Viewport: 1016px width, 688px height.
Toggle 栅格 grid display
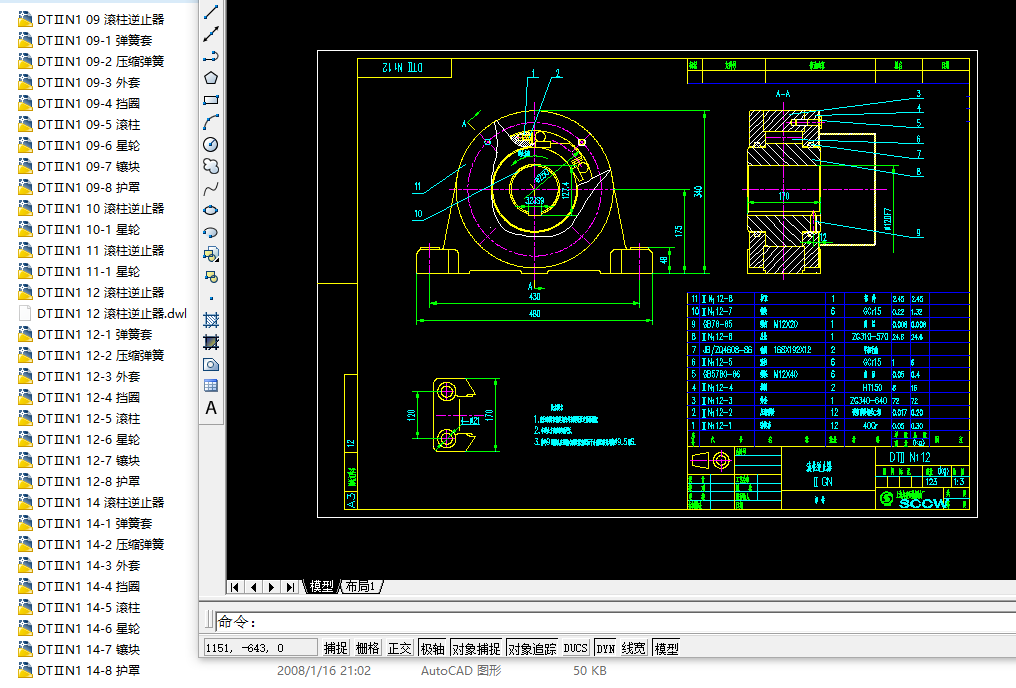(367, 648)
